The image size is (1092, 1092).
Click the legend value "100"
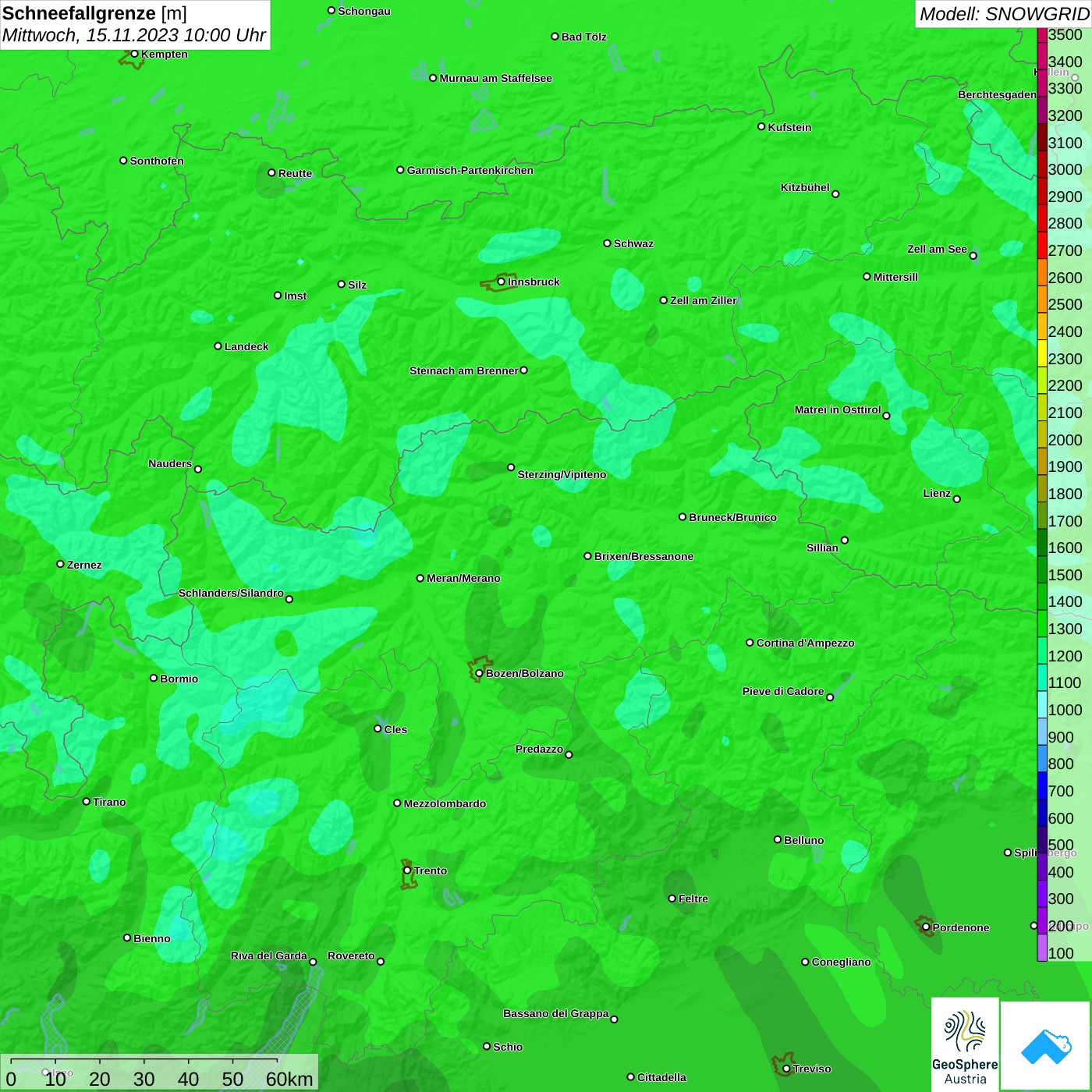[x=1061, y=953]
